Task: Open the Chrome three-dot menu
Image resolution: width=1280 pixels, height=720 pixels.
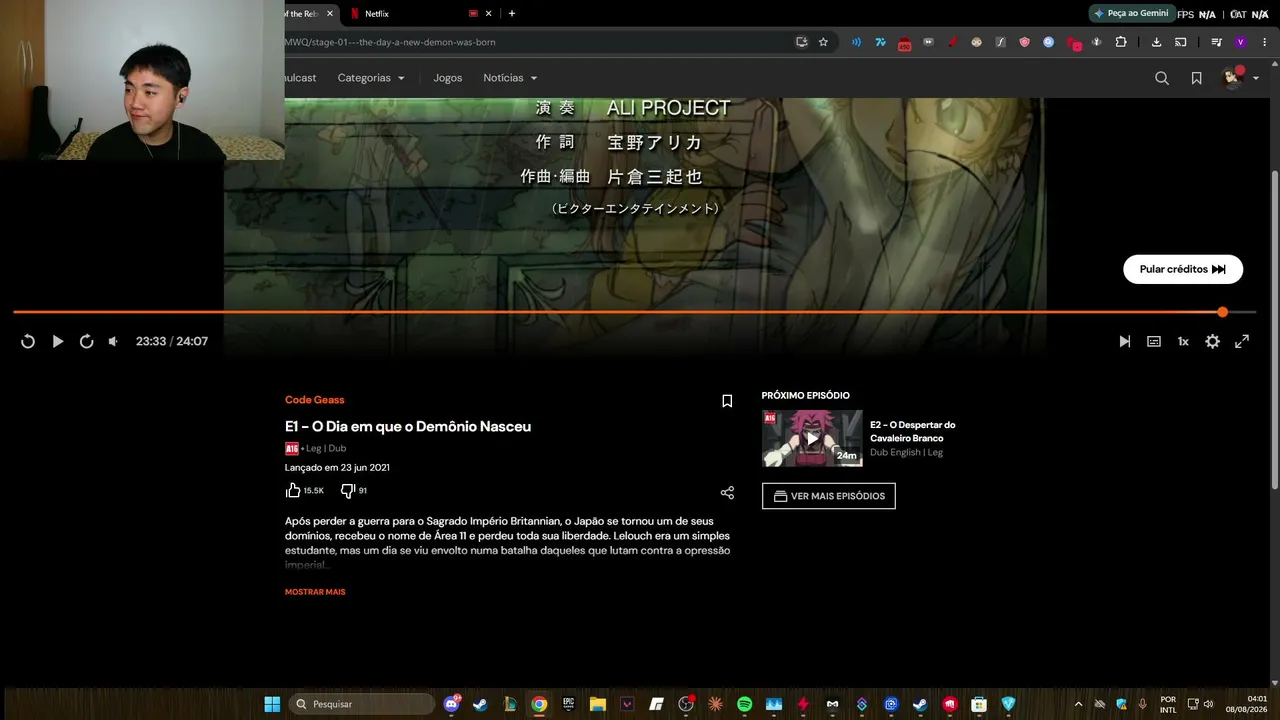Action: (1265, 42)
